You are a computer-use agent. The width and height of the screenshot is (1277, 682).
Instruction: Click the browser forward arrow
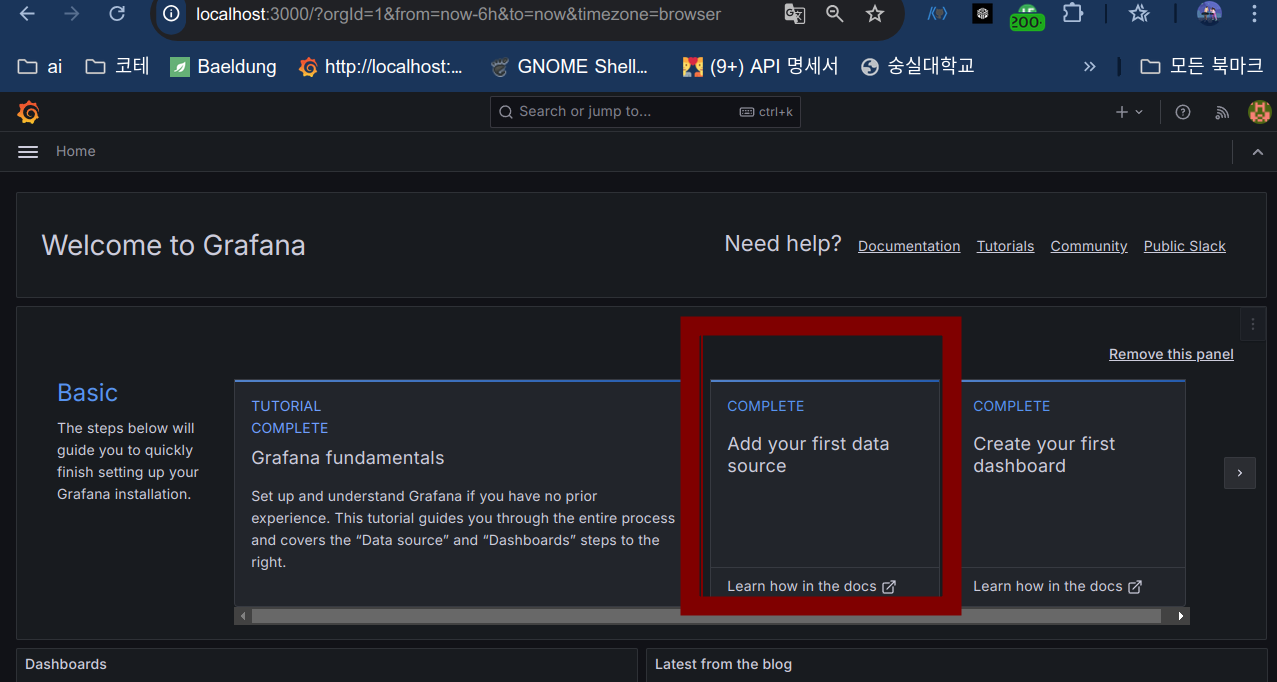coord(72,14)
